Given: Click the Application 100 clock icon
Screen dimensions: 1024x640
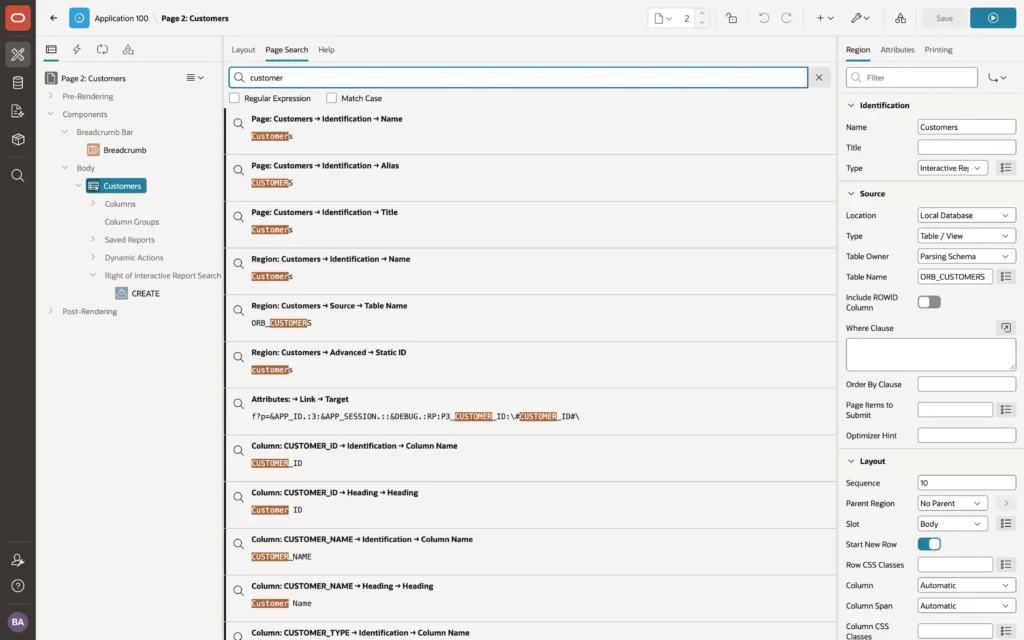Looking at the screenshot, I should pyautogui.click(x=79, y=18).
